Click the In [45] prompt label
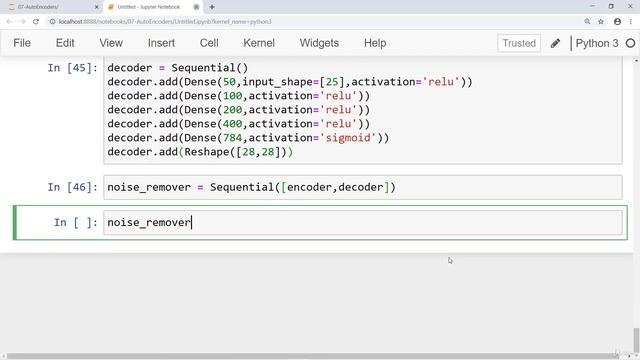 pos(73,68)
